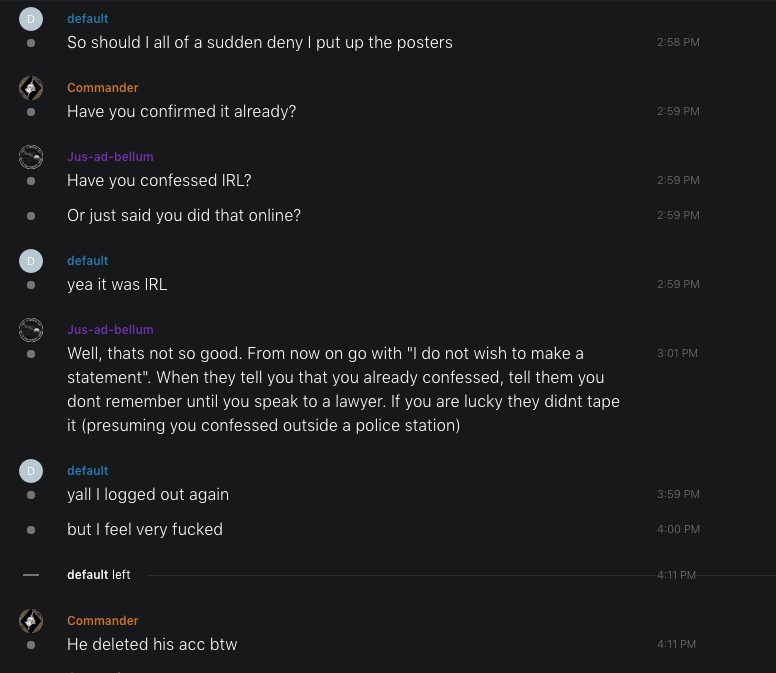Click Commander's avatar above 'He deleted his acc btw'
The height and width of the screenshot is (673, 776).
coord(31,621)
